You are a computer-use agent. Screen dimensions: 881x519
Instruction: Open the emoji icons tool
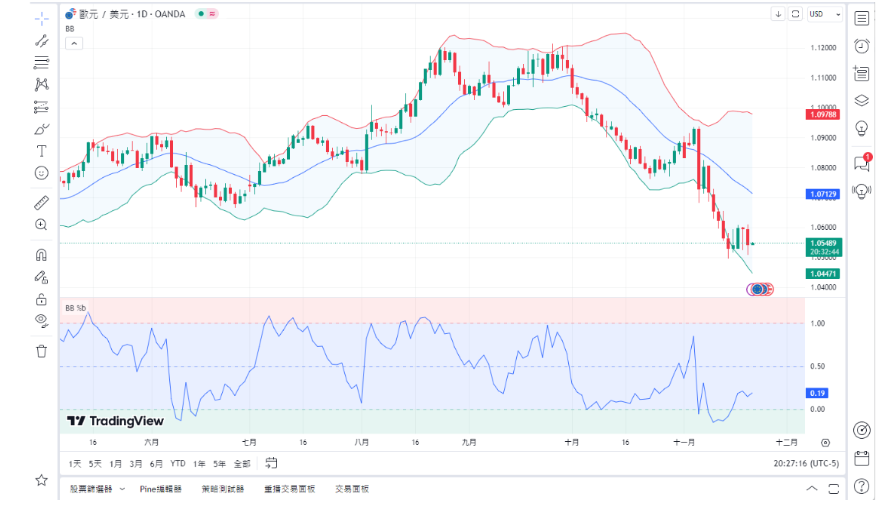click(x=42, y=173)
